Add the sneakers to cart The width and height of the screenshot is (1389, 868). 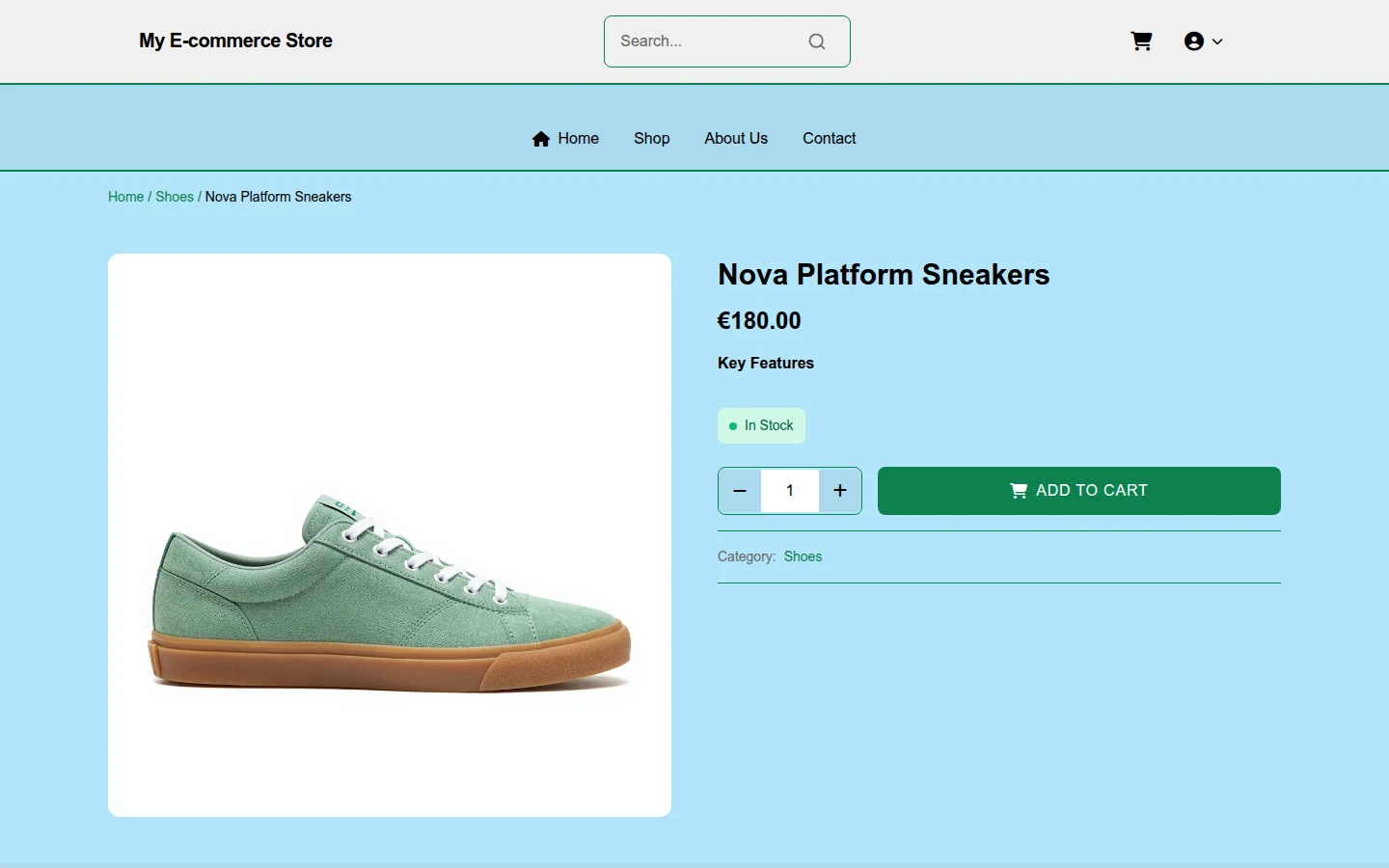1078,491
